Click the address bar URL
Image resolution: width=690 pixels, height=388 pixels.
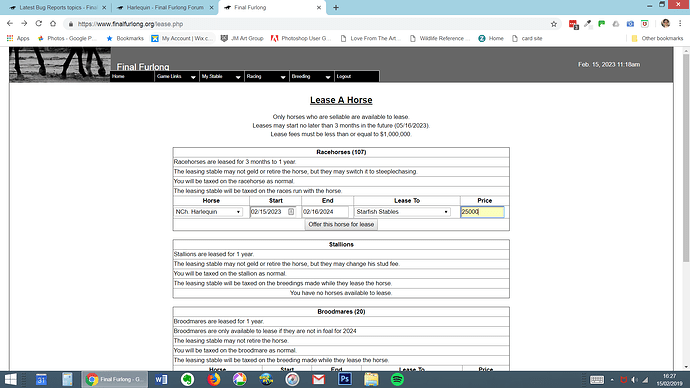130,24
